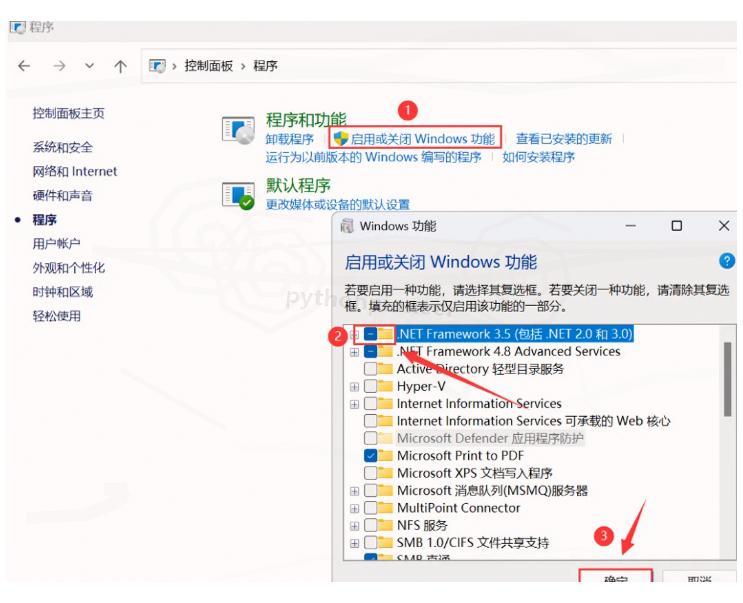Click the 卸载程序 link
The height and width of the screenshot is (603, 743).
pyautogui.click(x=290, y=139)
